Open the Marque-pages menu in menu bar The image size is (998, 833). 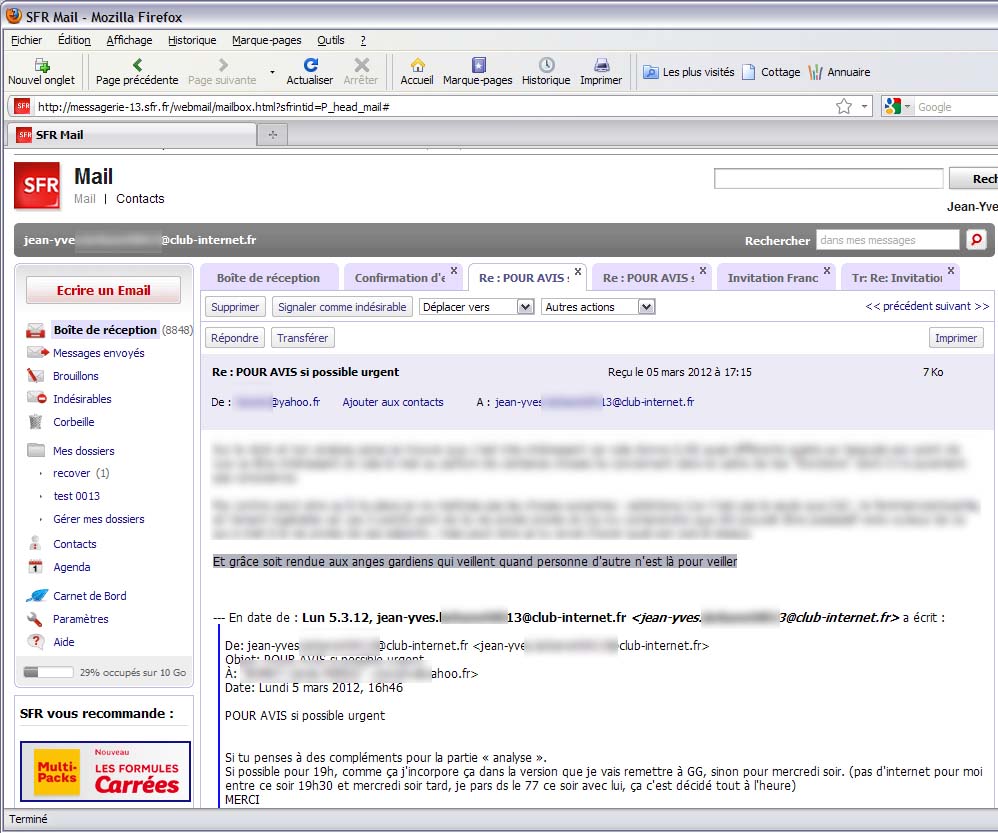point(267,40)
